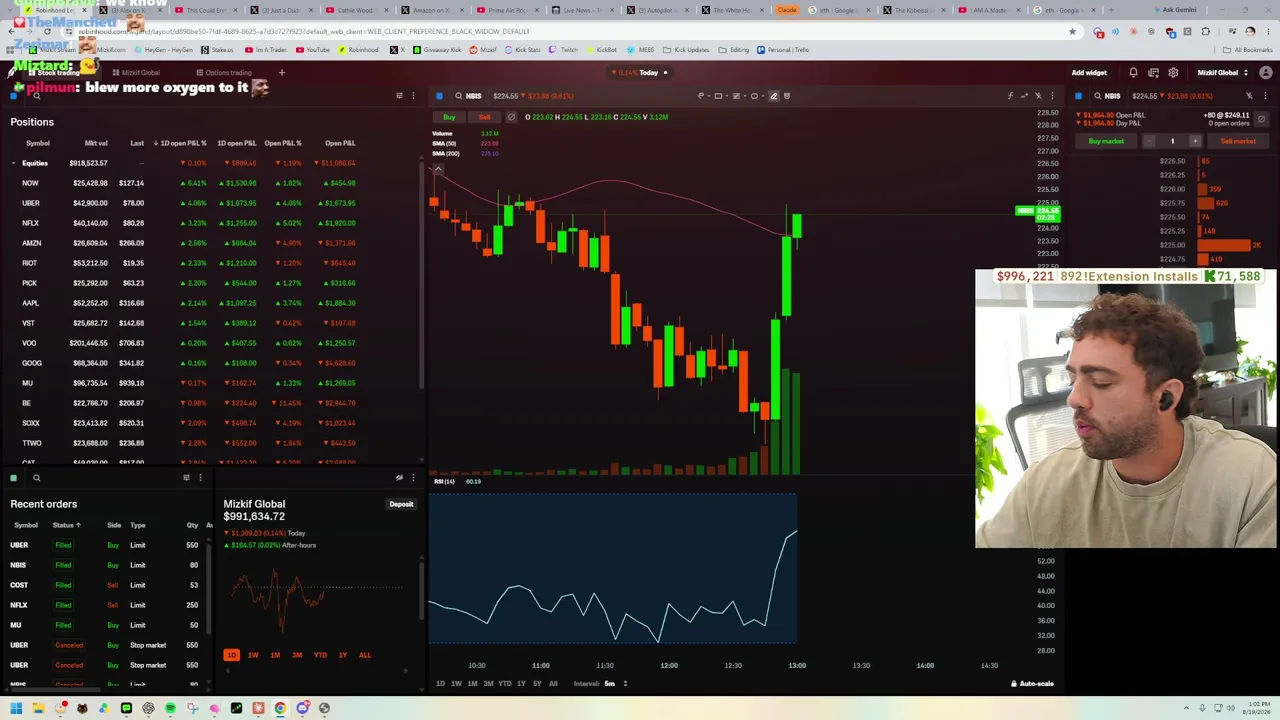Click the Buy market button
Image resolution: width=1280 pixels, height=720 pixels.
[x=1106, y=141]
